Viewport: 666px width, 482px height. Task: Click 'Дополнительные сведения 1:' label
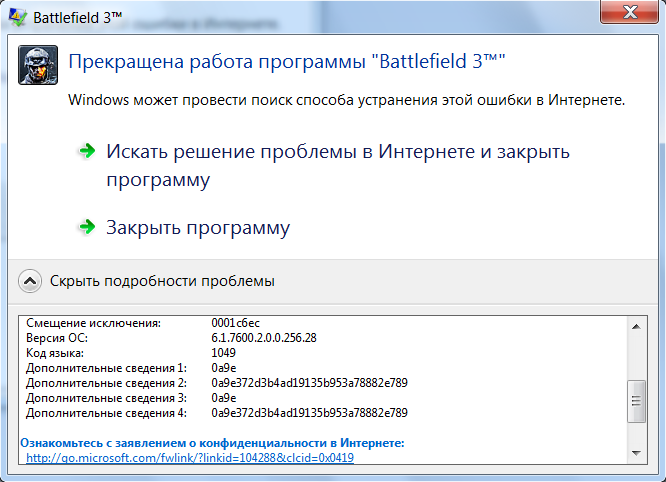pyautogui.click(x=106, y=368)
